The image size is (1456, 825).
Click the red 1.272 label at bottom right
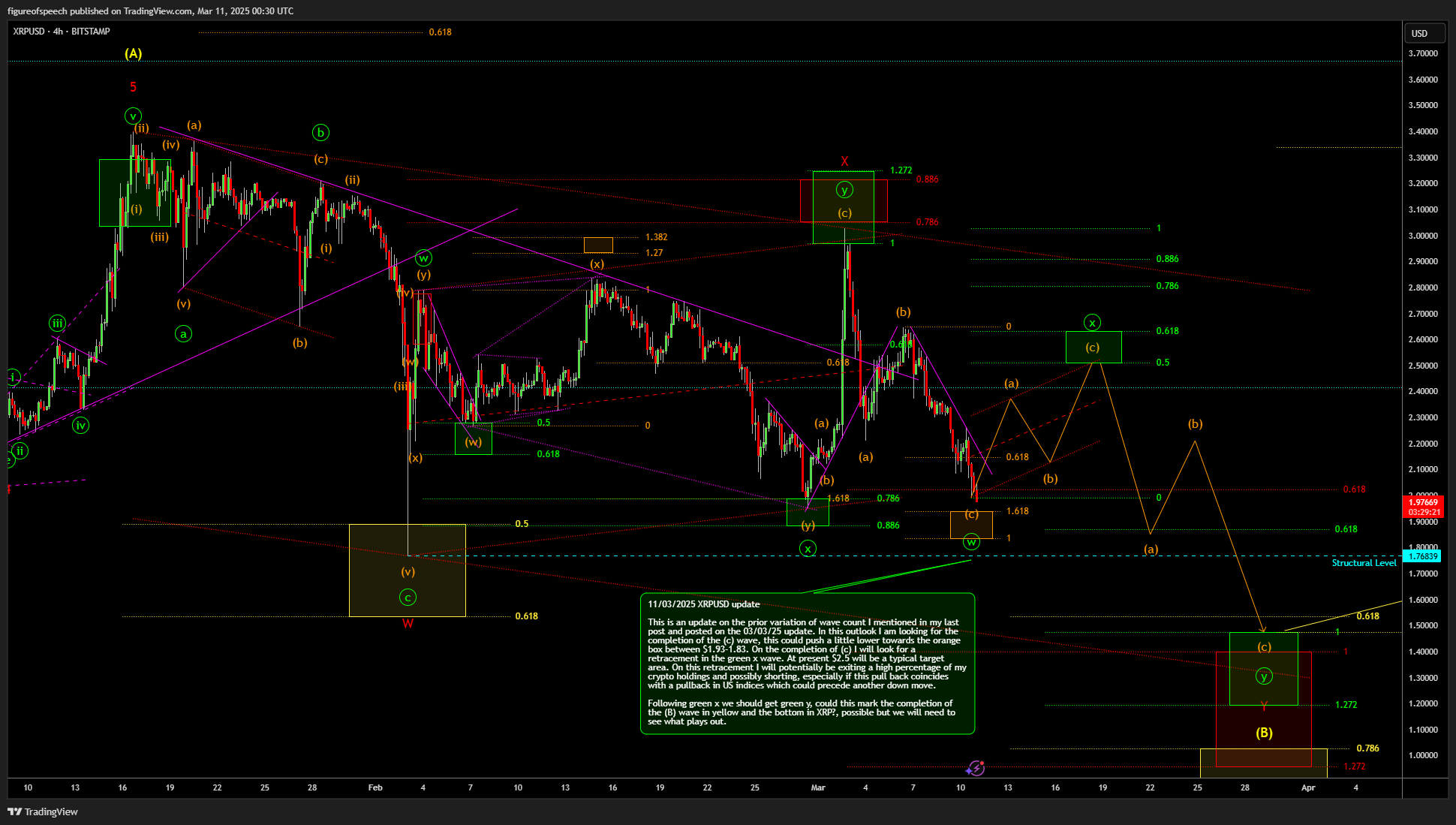pyautogui.click(x=1354, y=766)
